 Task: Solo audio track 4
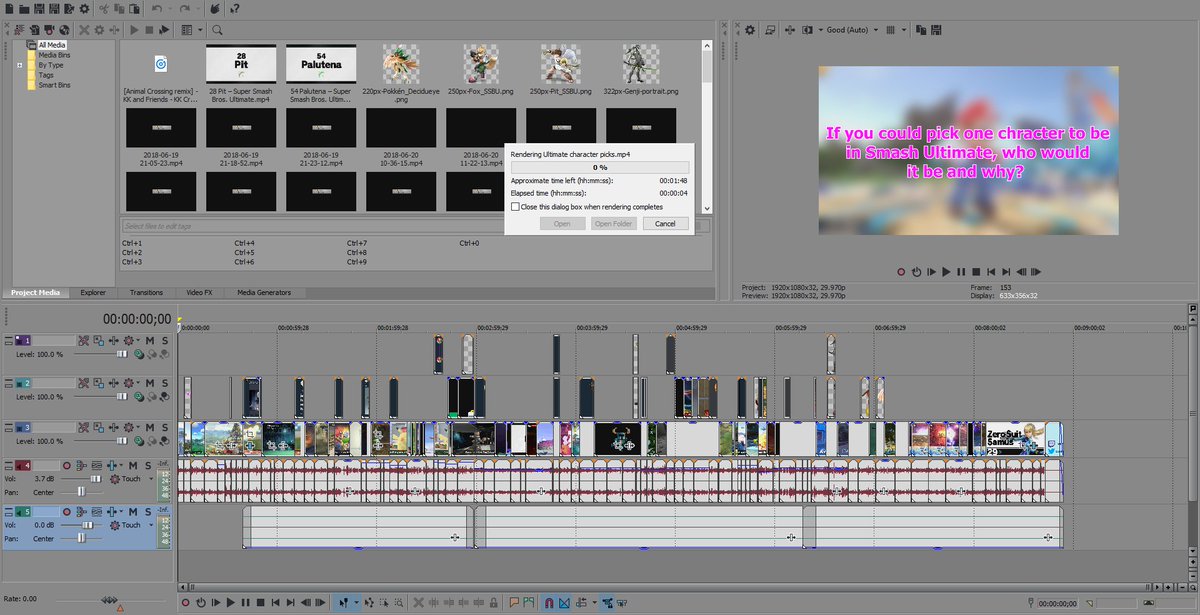tap(148, 466)
